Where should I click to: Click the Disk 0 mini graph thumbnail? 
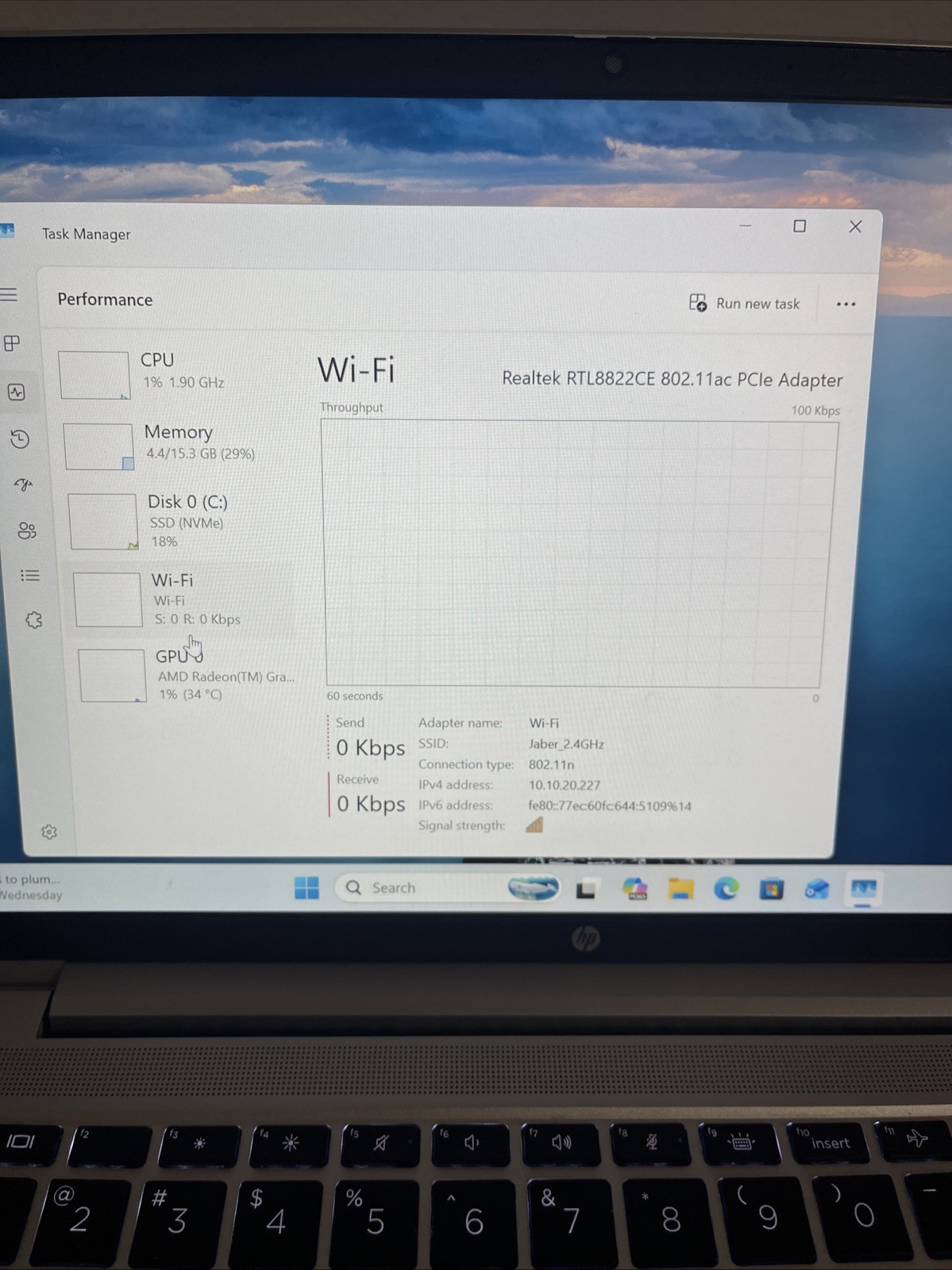tap(103, 522)
